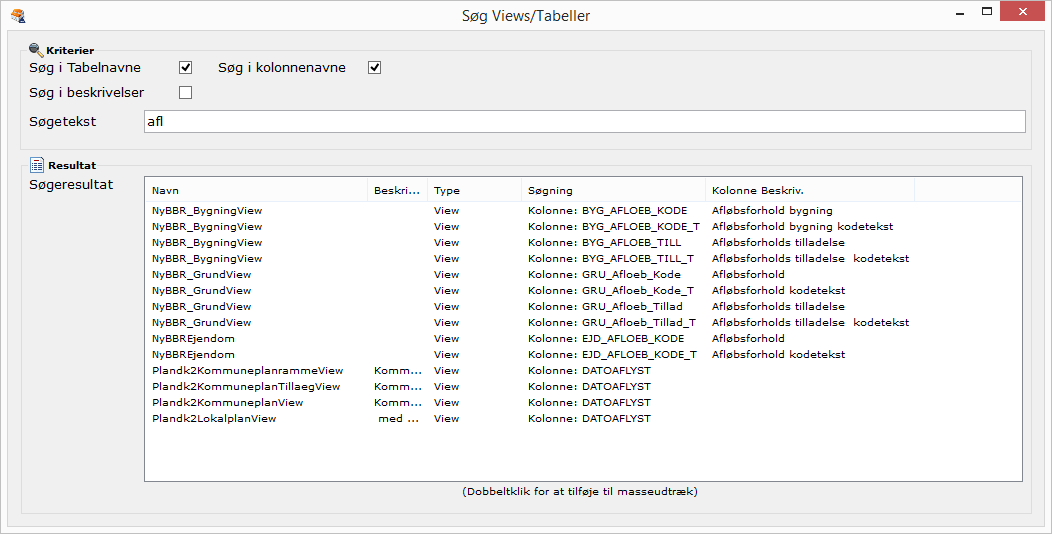Sort results by the Navn column header
The height and width of the screenshot is (534, 1052).
[255, 190]
